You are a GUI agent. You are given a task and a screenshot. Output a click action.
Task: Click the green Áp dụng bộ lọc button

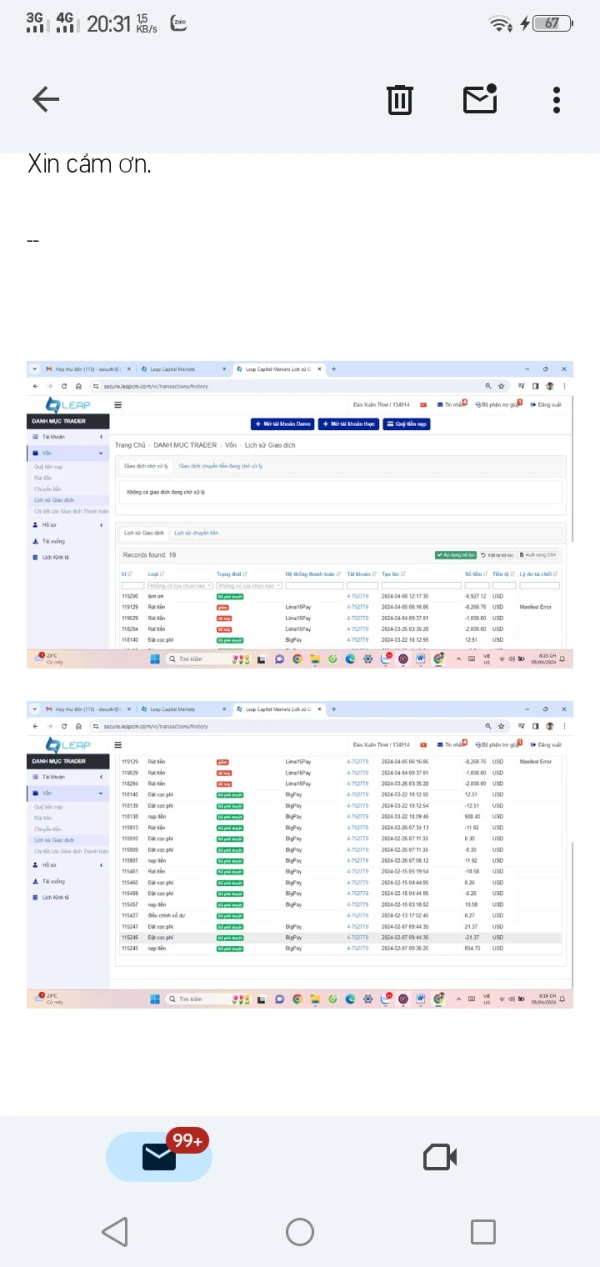[x=455, y=554]
